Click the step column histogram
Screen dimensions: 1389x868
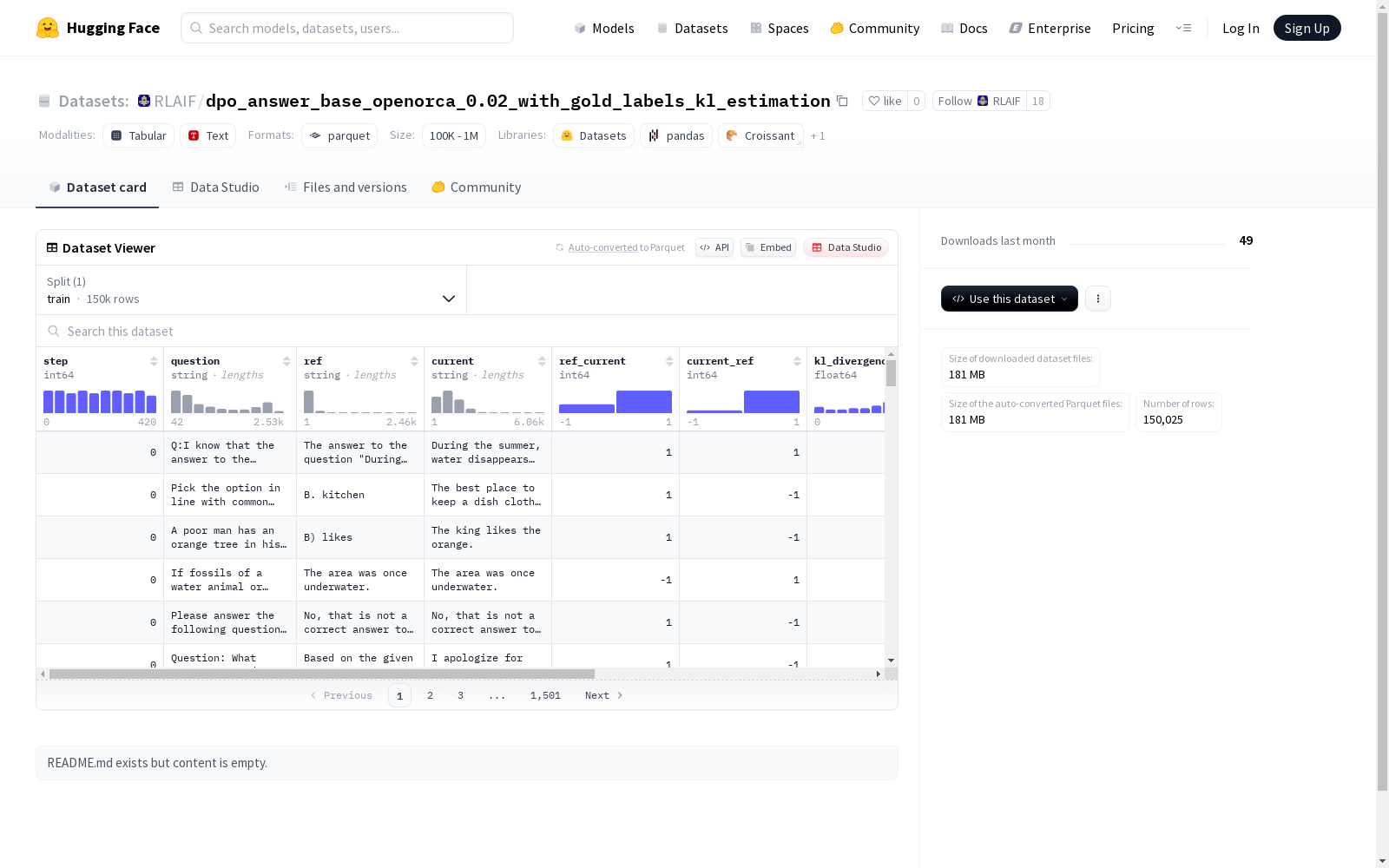point(100,401)
